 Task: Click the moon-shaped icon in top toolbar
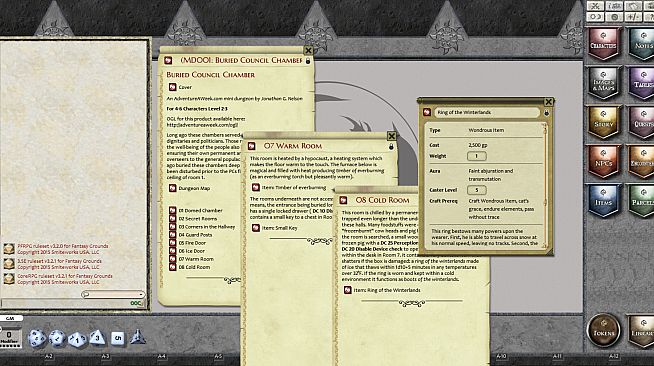click(x=595, y=17)
